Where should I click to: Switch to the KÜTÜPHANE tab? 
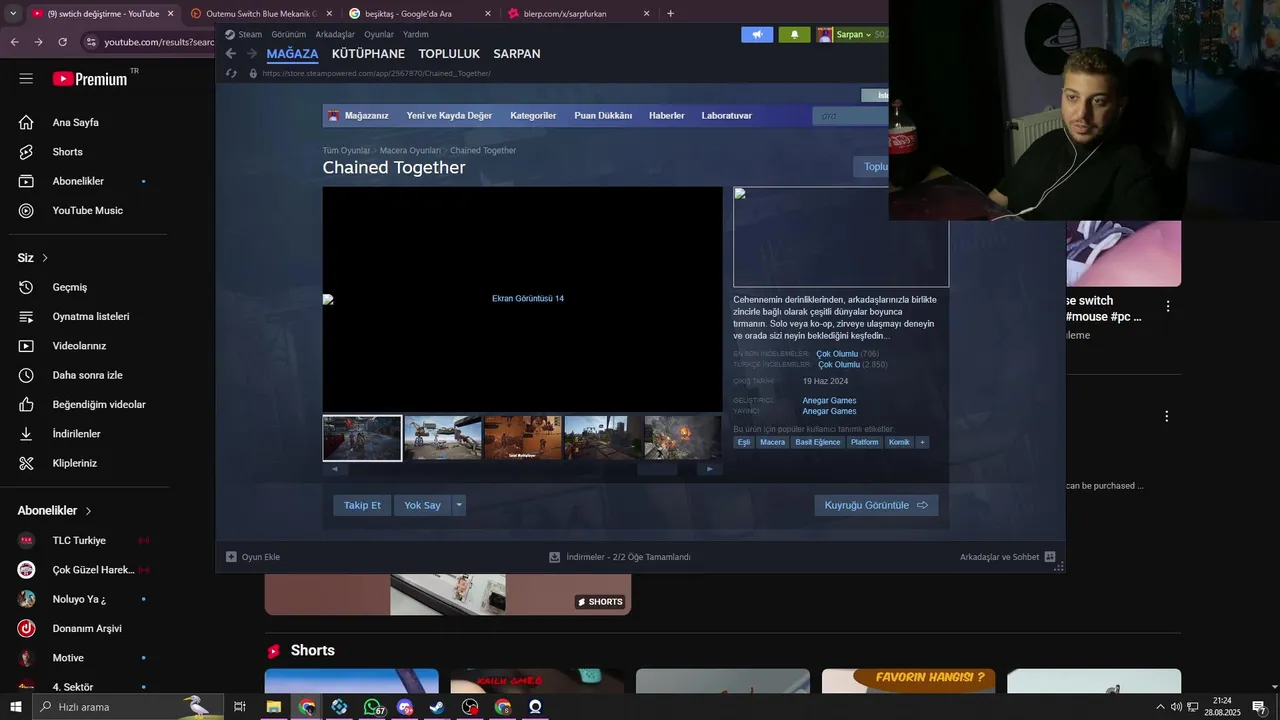tap(368, 54)
